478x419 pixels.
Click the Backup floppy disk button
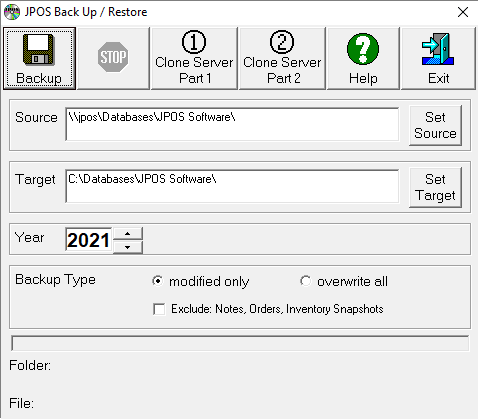coord(39,59)
